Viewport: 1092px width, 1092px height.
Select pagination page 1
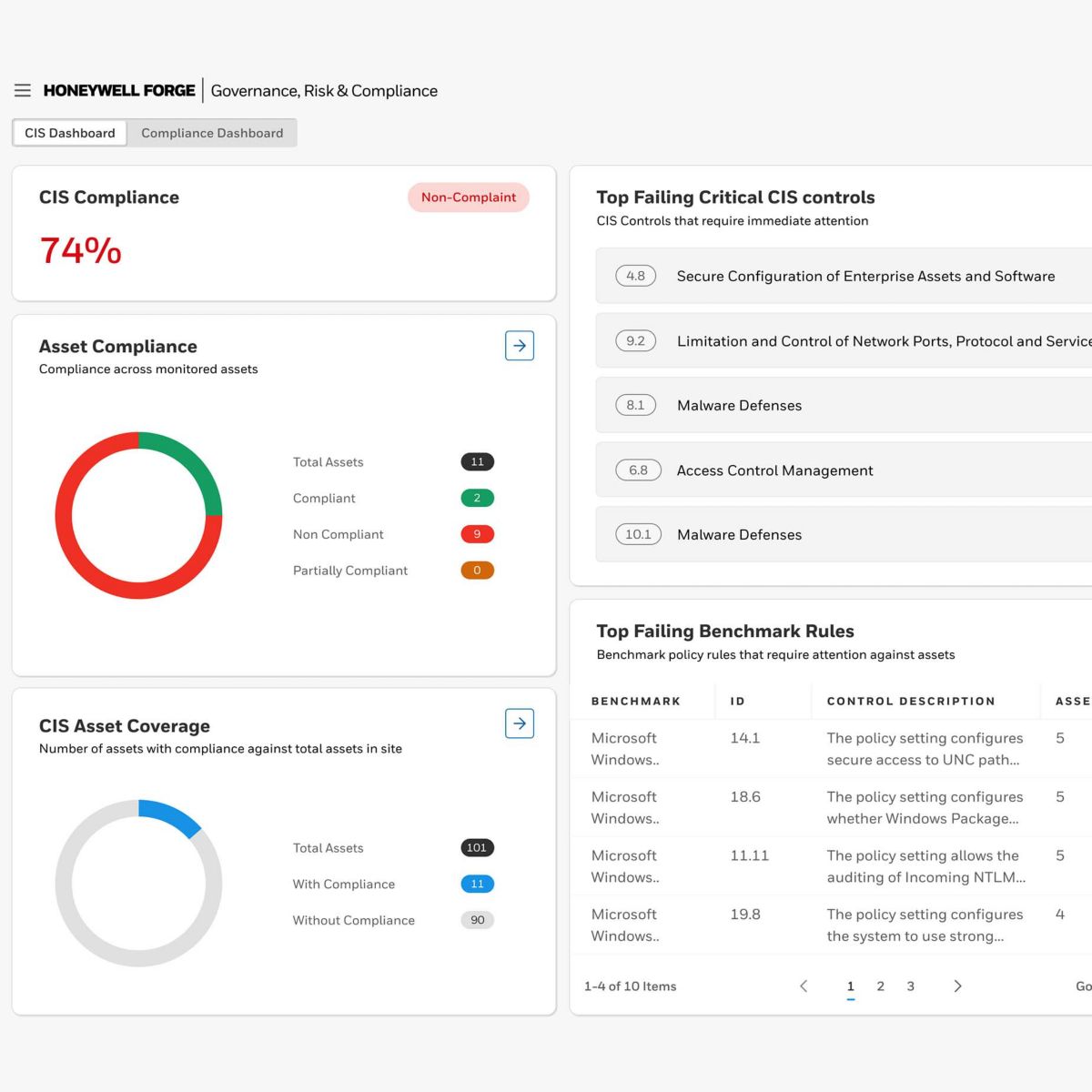(x=851, y=986)
